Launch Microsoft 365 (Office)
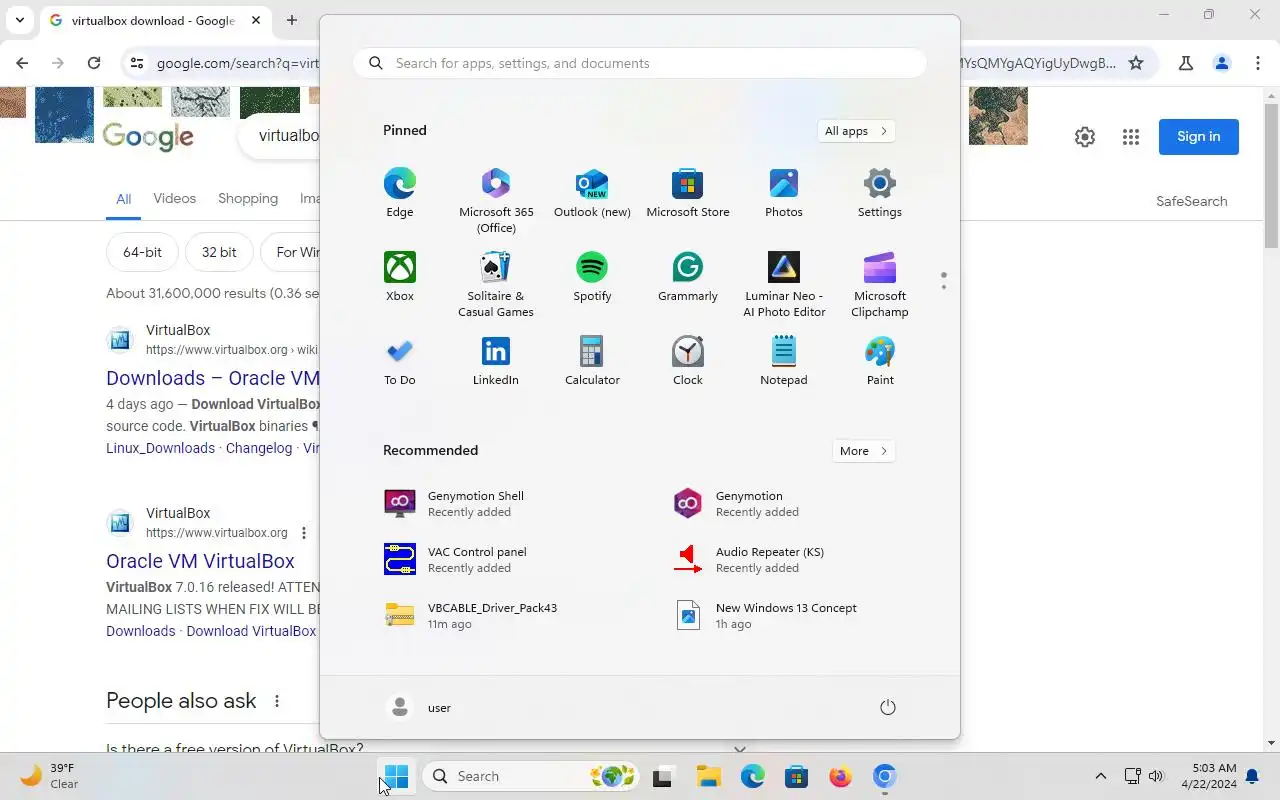This screenshot has height=800, width=1280. coord(496,200)
